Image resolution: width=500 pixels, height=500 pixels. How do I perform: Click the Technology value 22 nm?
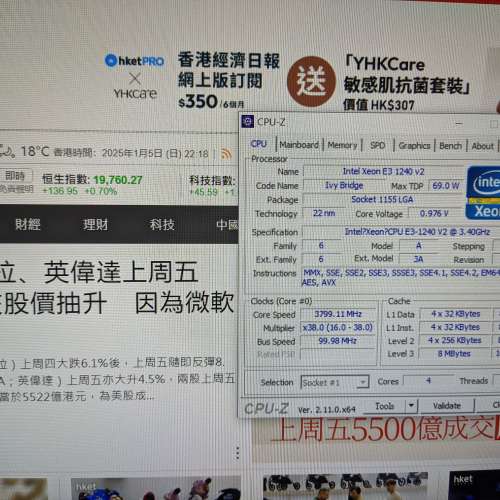[x=324, y=213]
